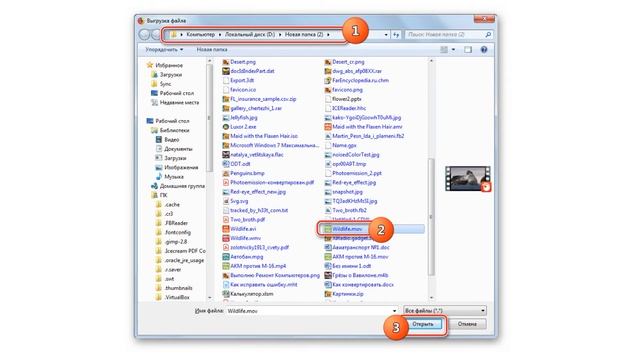
Task: Refresh the folder via address bar button
Action: (x=396, y=35)
